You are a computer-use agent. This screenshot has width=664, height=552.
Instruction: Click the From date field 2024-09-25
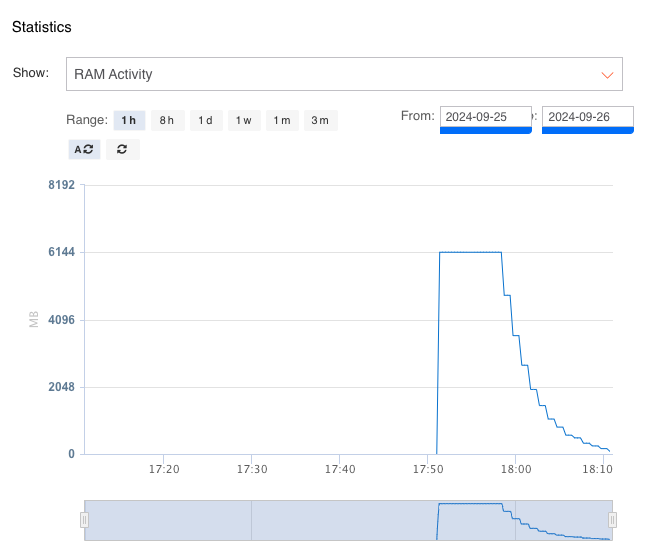point(486,117)
